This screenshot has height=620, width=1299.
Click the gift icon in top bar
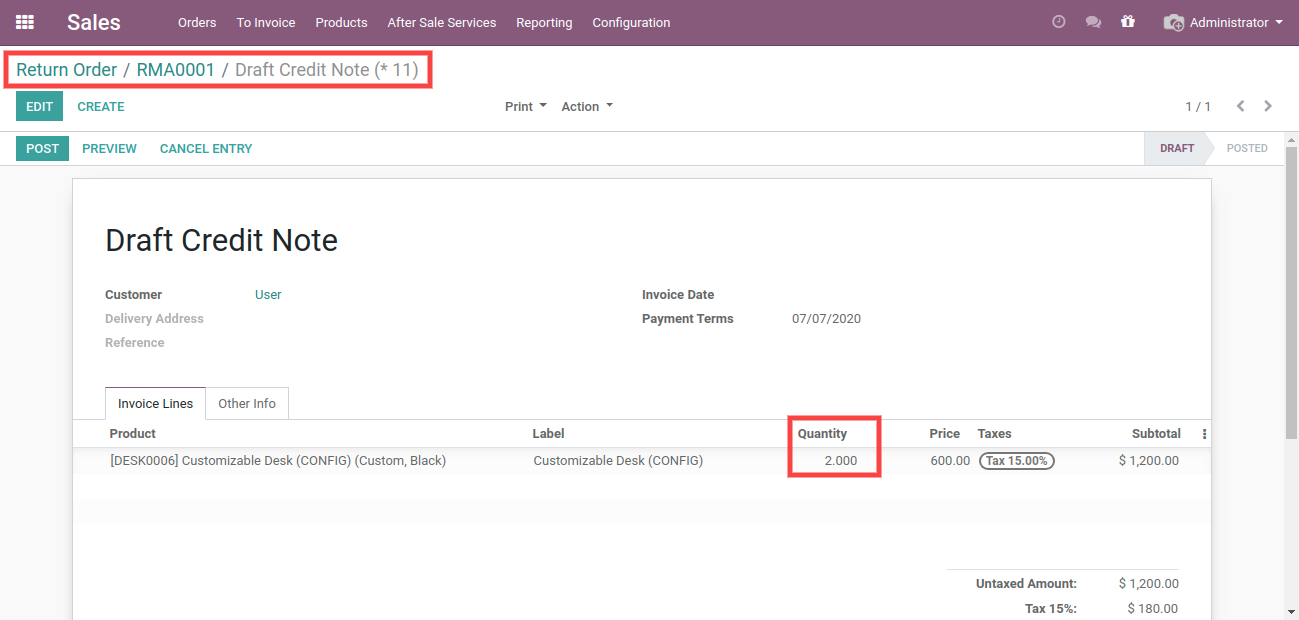[x=1128, y=22]
